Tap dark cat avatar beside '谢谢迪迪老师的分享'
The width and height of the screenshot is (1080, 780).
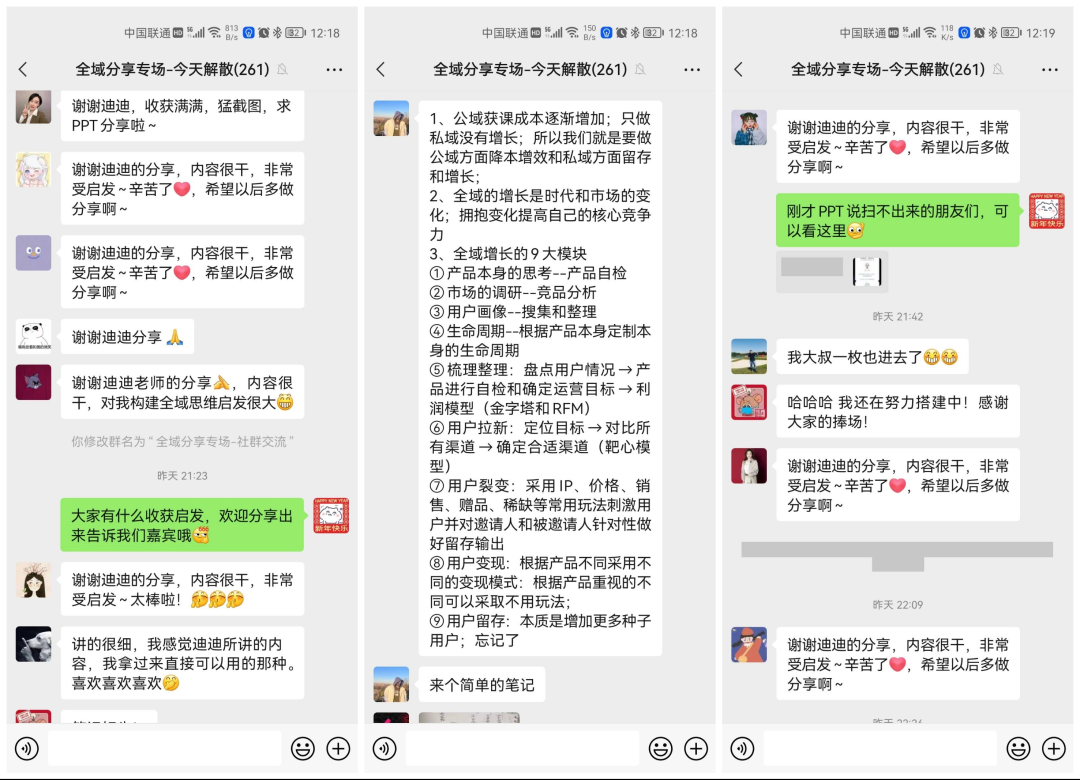pyautogui.click(x=33, y=382)
